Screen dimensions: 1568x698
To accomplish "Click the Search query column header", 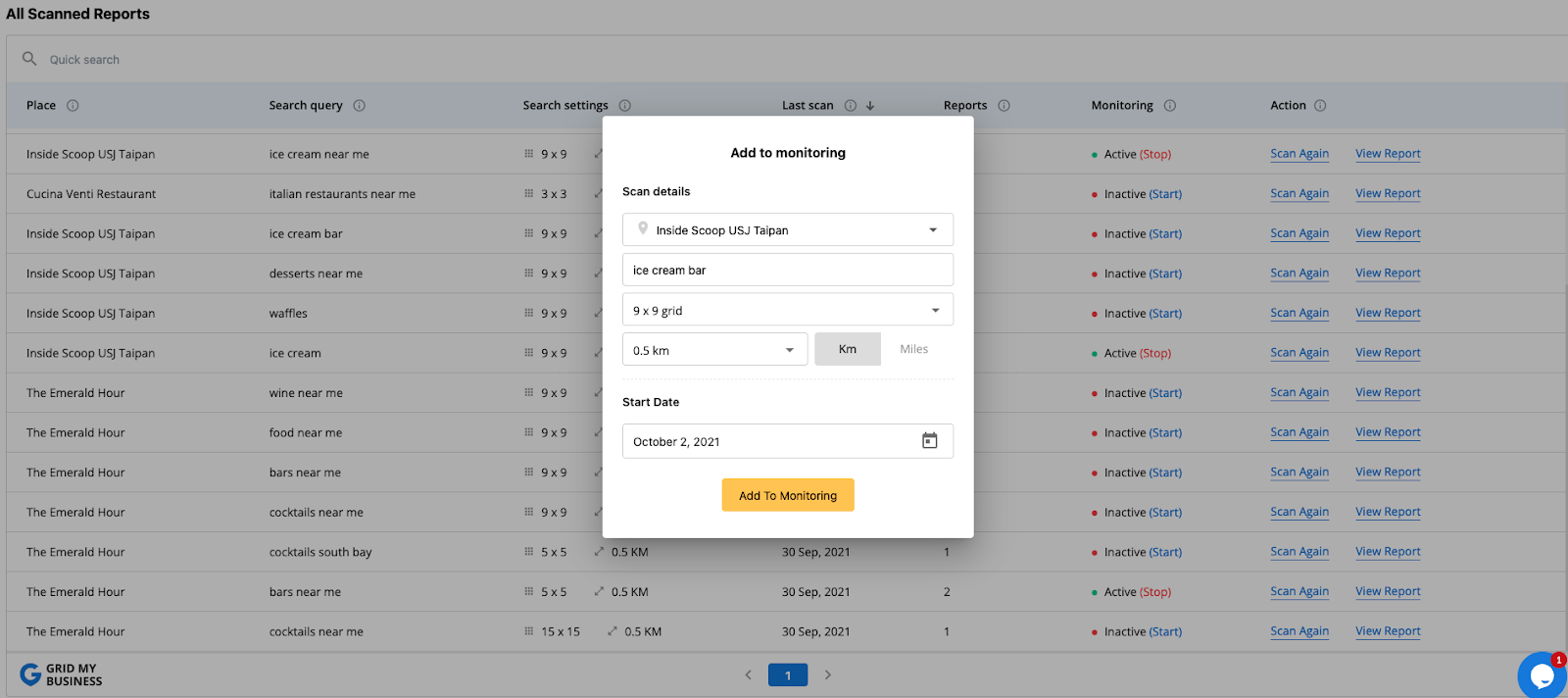I will pyautogui.click(x=306, y=106).
